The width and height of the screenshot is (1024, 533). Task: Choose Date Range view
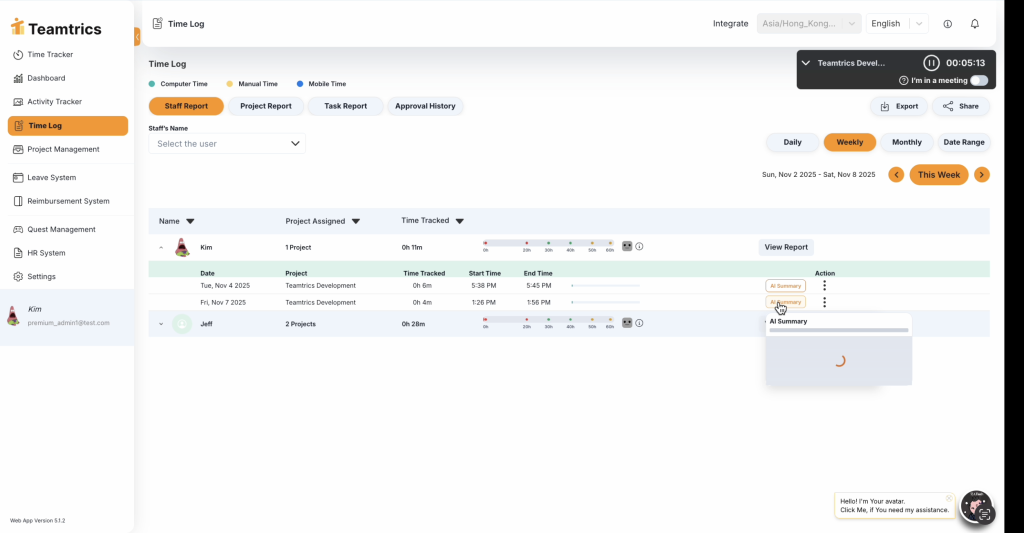click(x=963, y=142)
